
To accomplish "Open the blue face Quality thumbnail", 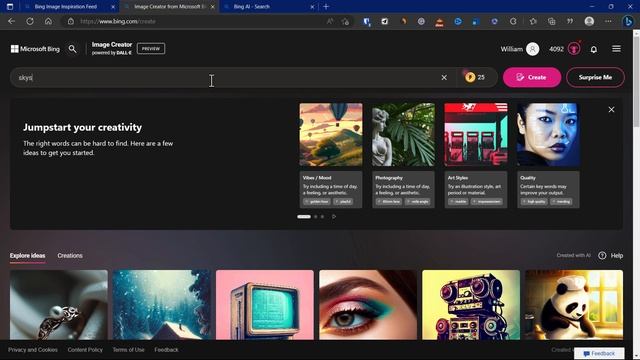I will 548,135.
